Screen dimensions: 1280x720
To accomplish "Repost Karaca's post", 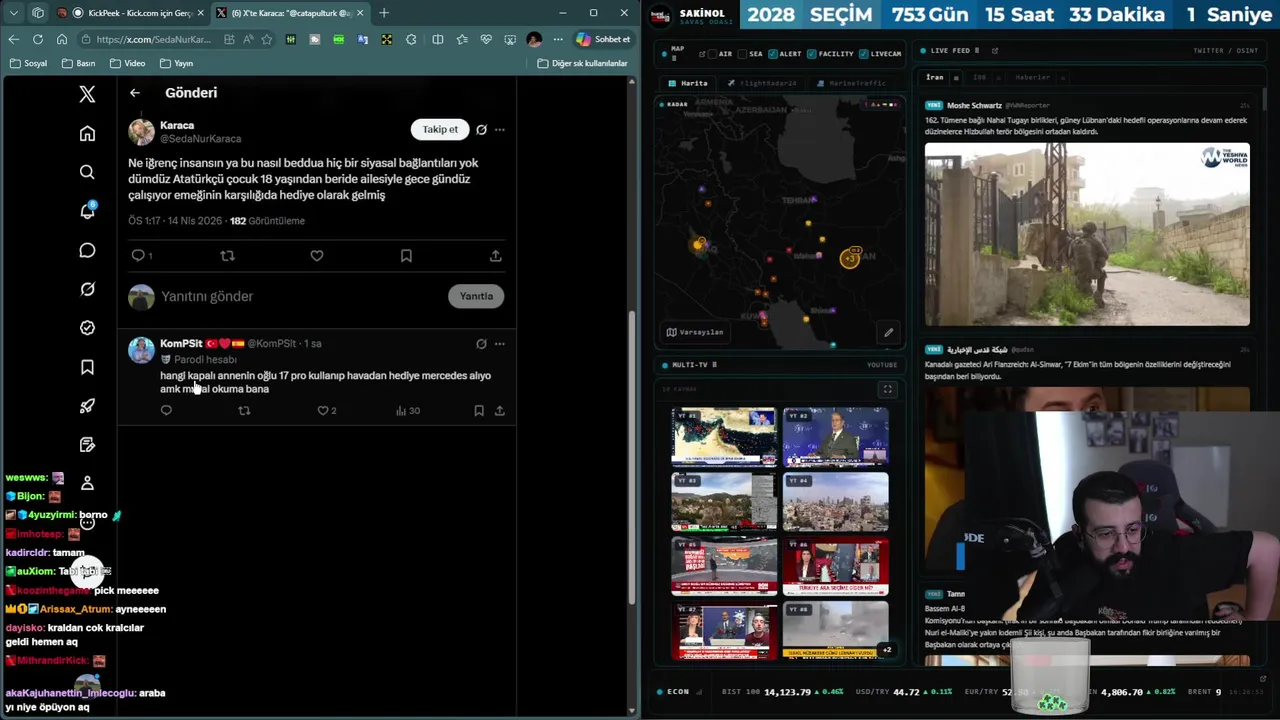I will (227, 256).
